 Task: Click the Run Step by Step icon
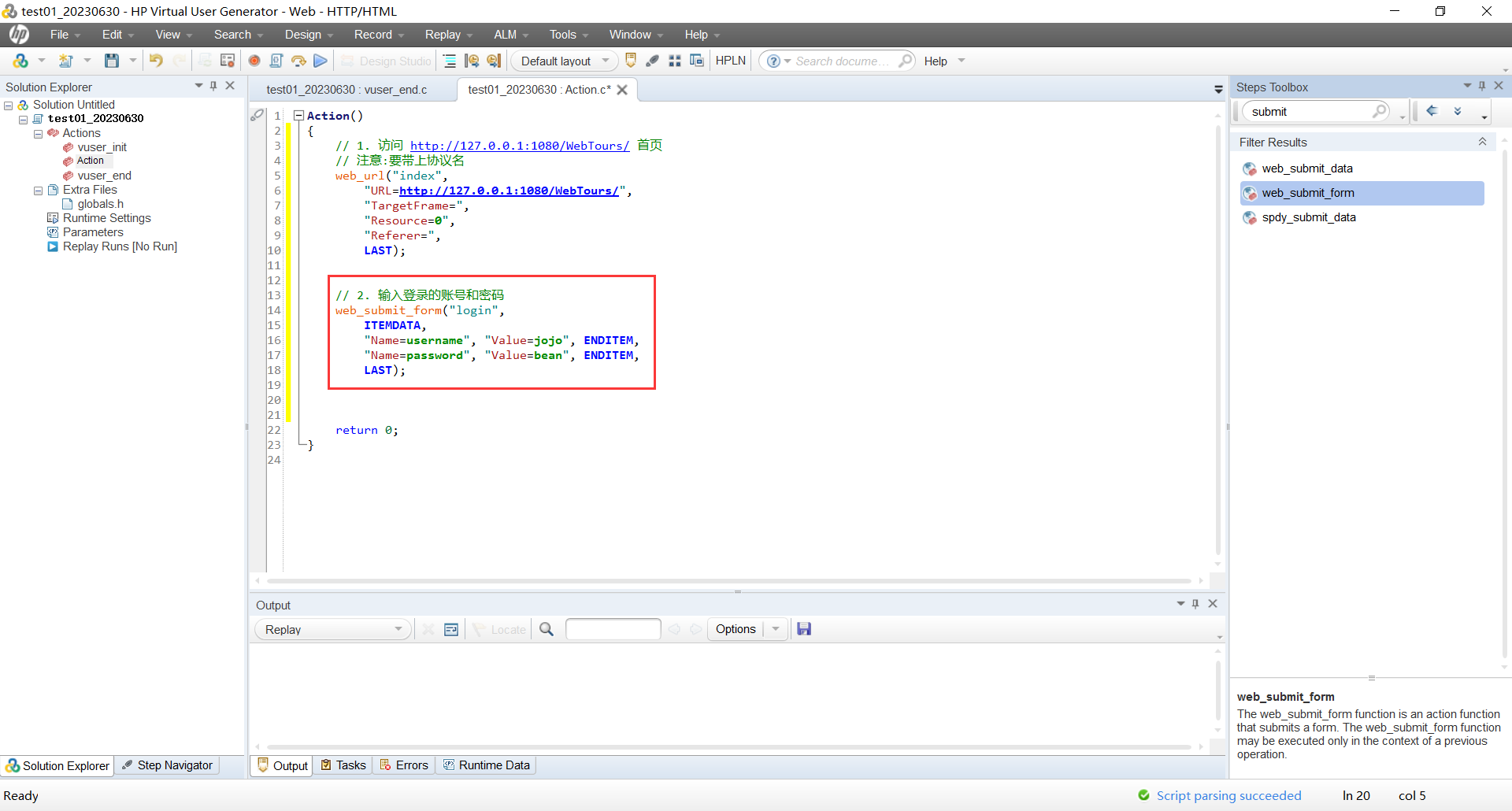coord(298,61)
